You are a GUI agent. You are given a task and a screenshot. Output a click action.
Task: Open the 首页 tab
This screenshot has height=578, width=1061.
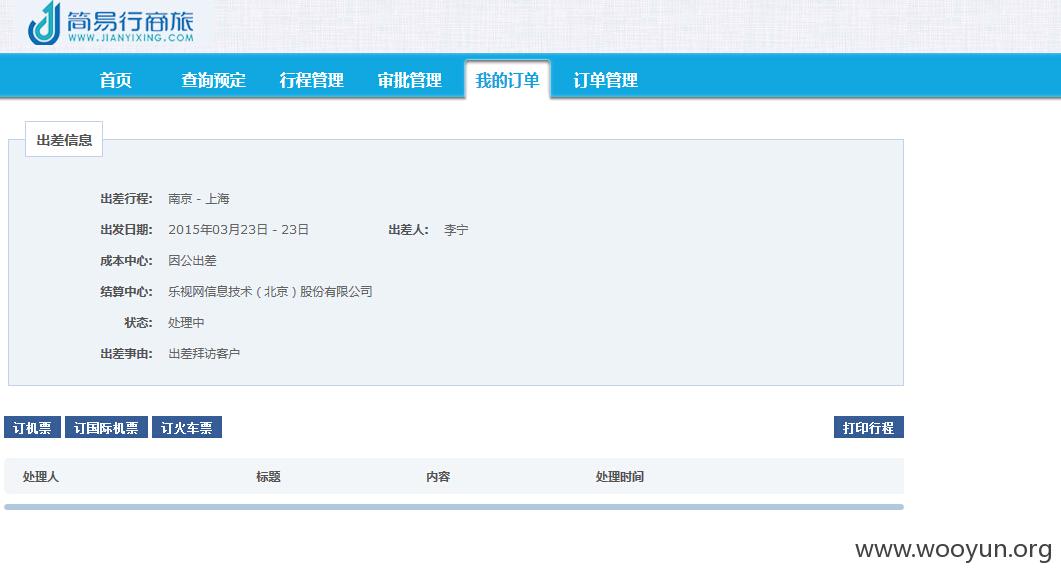pyautogui.click(x=116, y=80)
